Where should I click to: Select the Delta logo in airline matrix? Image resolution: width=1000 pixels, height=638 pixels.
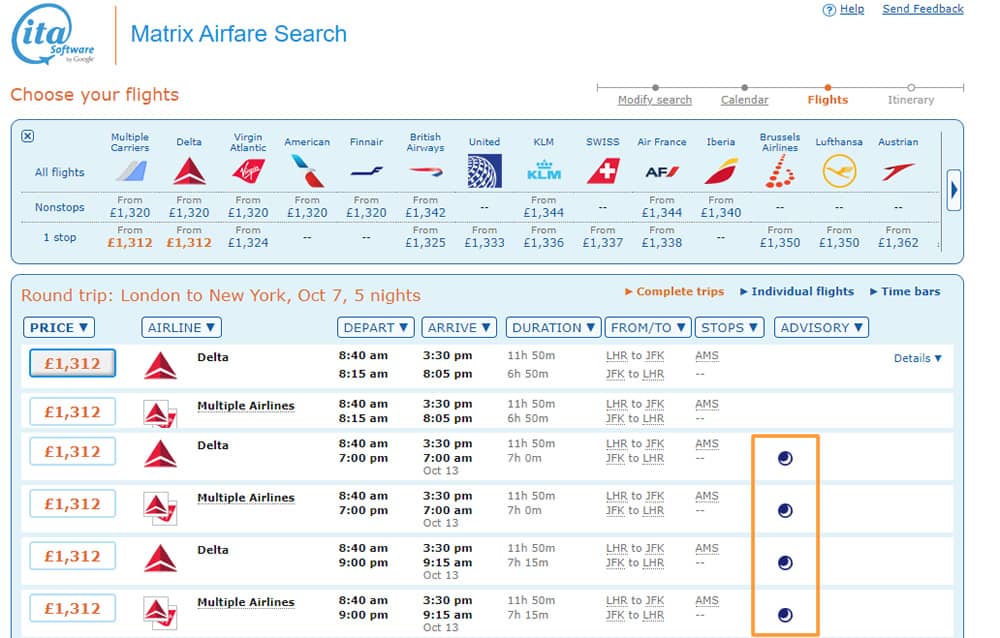coord(189,172)
